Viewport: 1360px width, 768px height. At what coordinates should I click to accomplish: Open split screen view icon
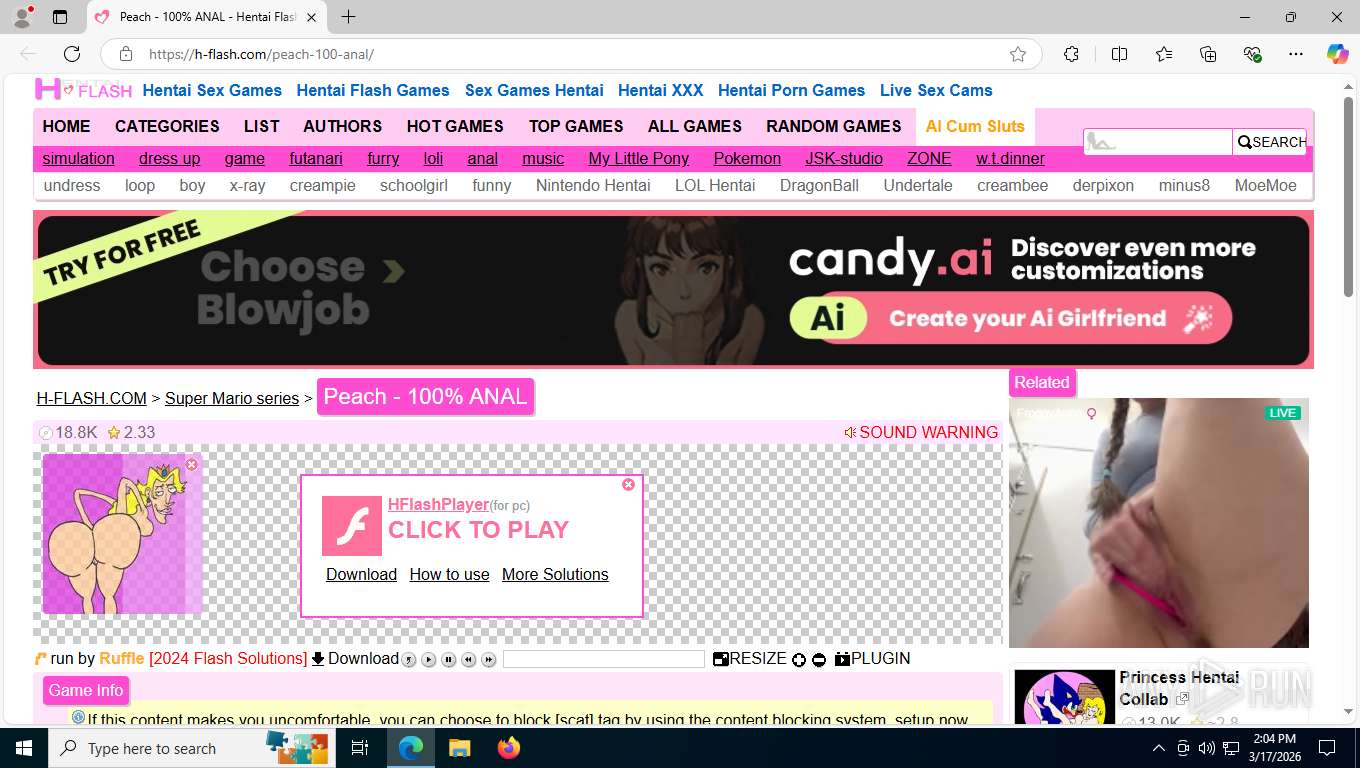1119,54
